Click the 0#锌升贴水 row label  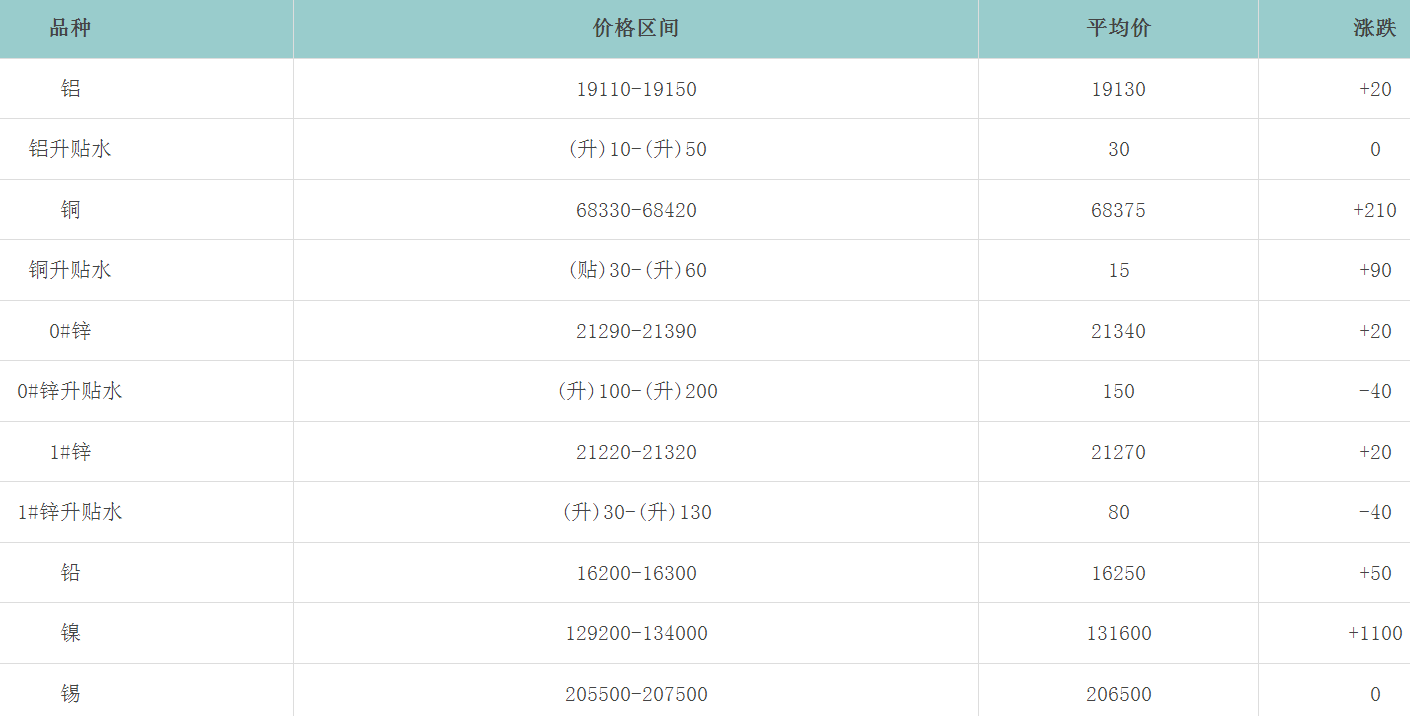coord(70,391)
